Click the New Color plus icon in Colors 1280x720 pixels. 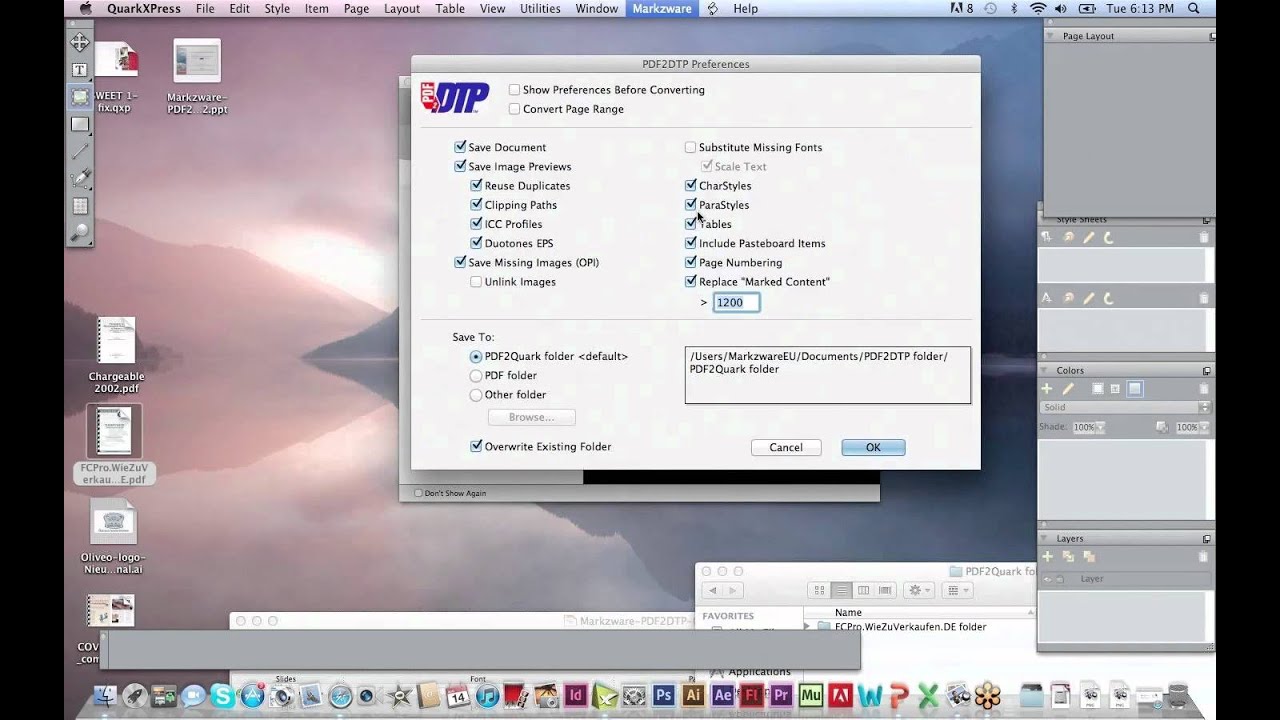coord(1047,388)
